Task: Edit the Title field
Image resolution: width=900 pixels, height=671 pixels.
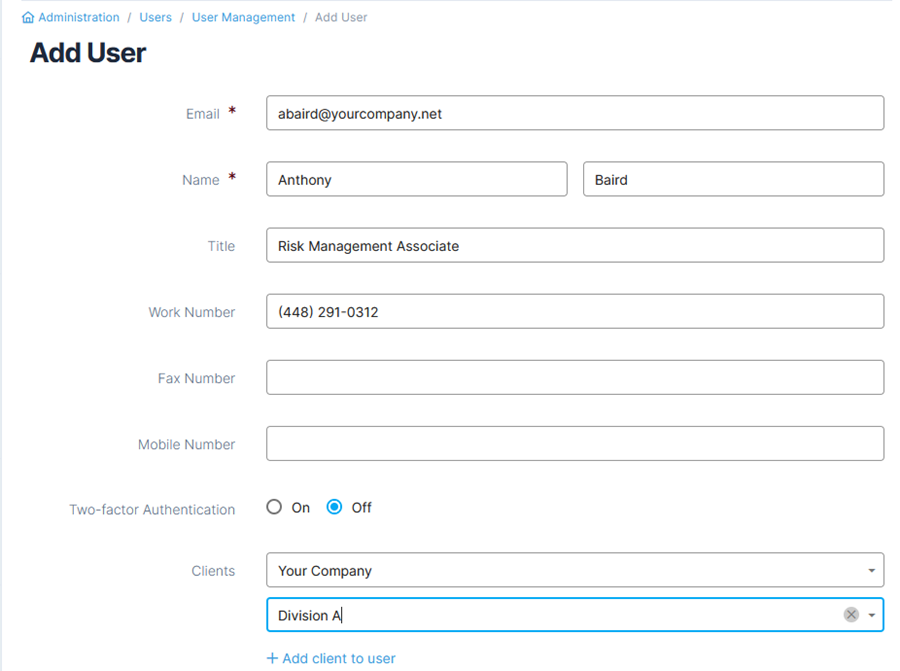Action: pyautogui.click(x=575, y=245)
